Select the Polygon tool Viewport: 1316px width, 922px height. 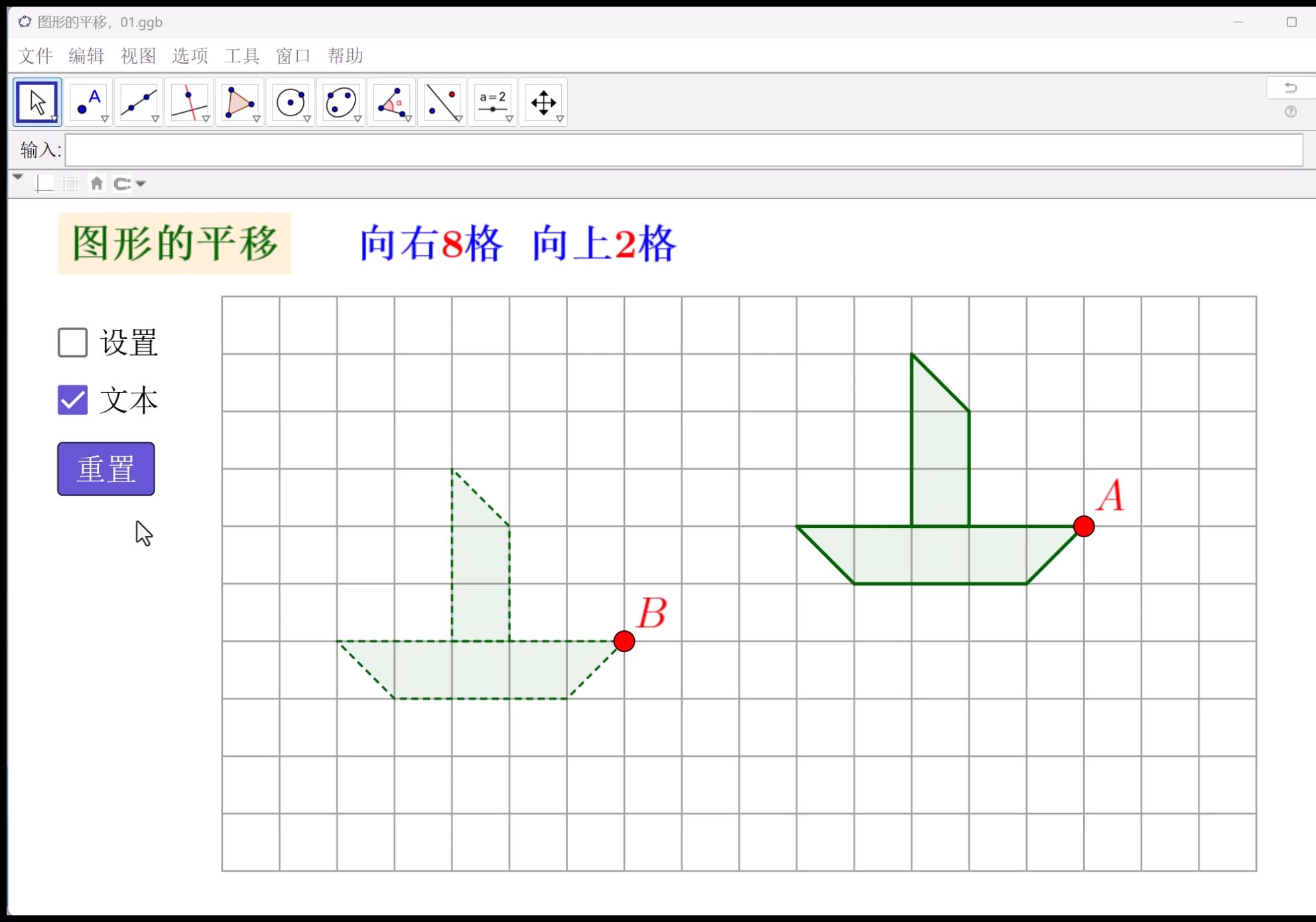[x=239, y=102]
